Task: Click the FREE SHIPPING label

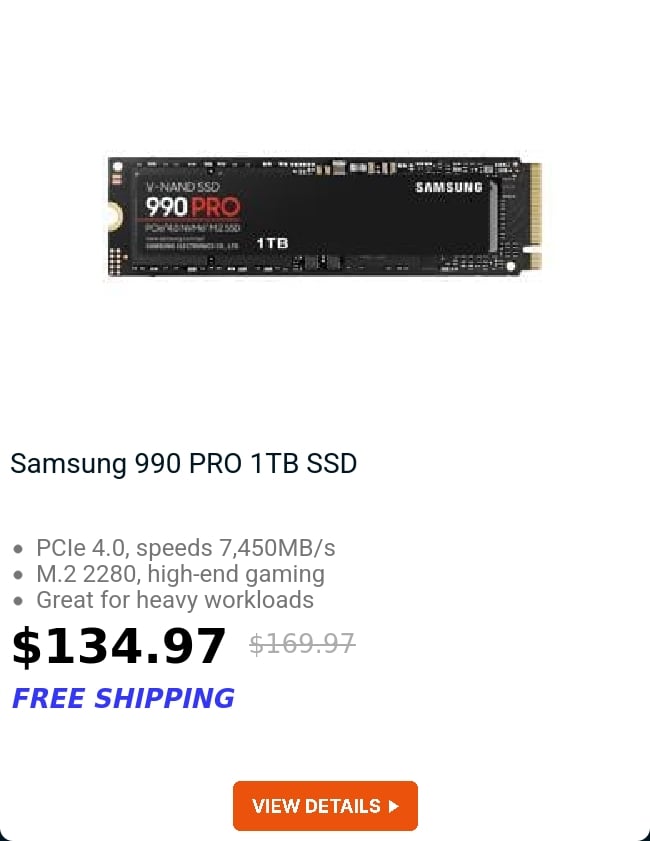Action: pyautogui.click(x=123, y=698)
